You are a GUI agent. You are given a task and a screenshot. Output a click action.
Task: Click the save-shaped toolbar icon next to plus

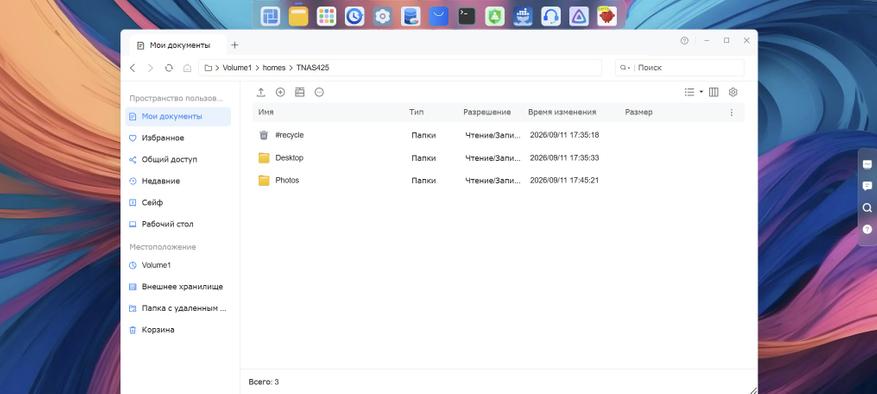click(x=300, y=92)
